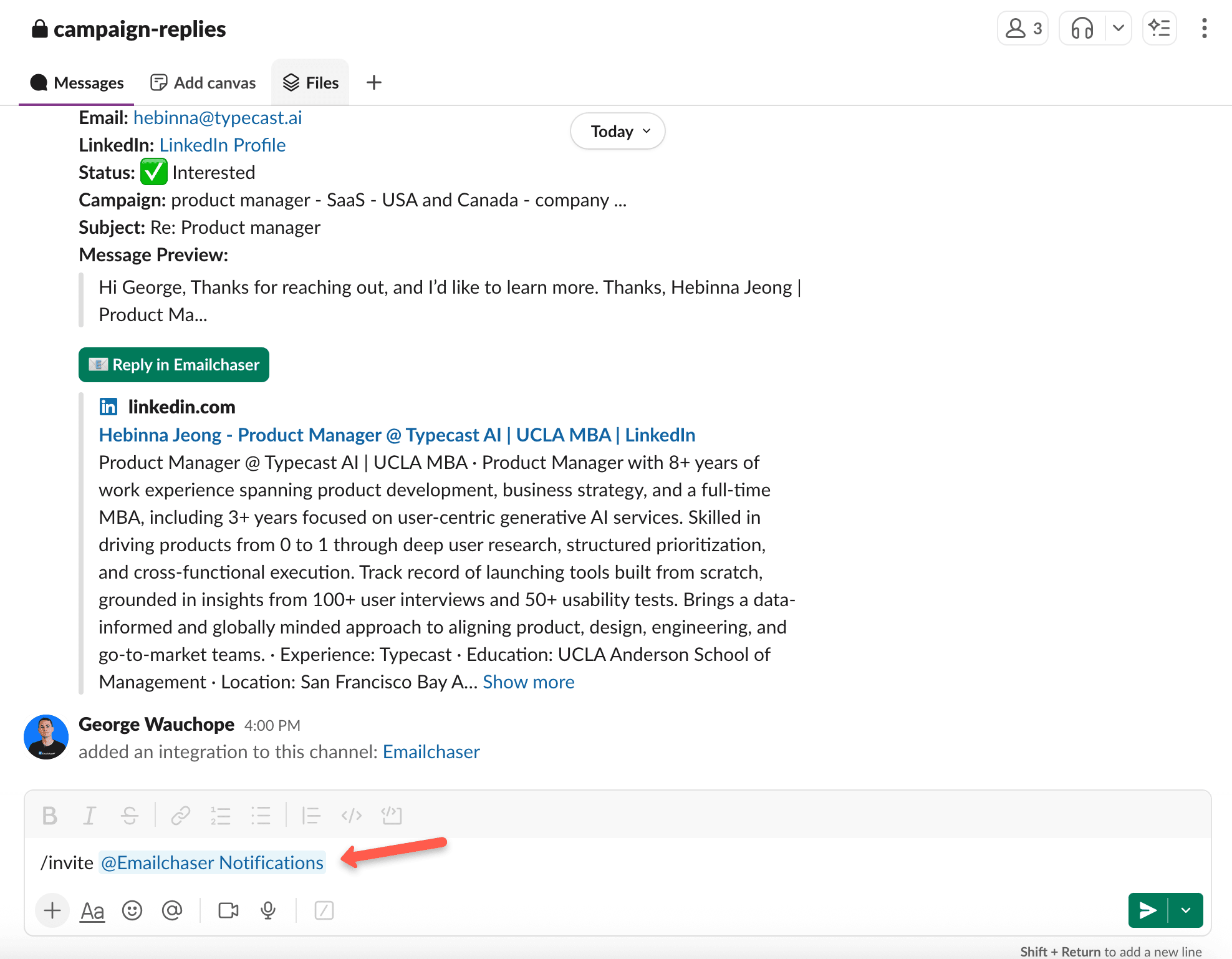Toggle bold formatting in composer
Image resolution: width=1232 pixels, height=959 pixels.
(50, 816)
